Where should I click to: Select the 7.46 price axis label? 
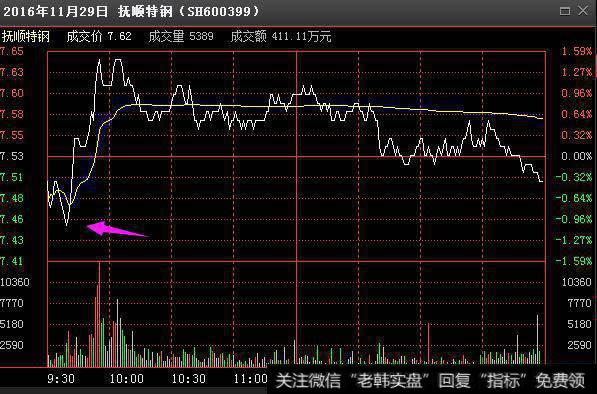click(x=12, y=219)
